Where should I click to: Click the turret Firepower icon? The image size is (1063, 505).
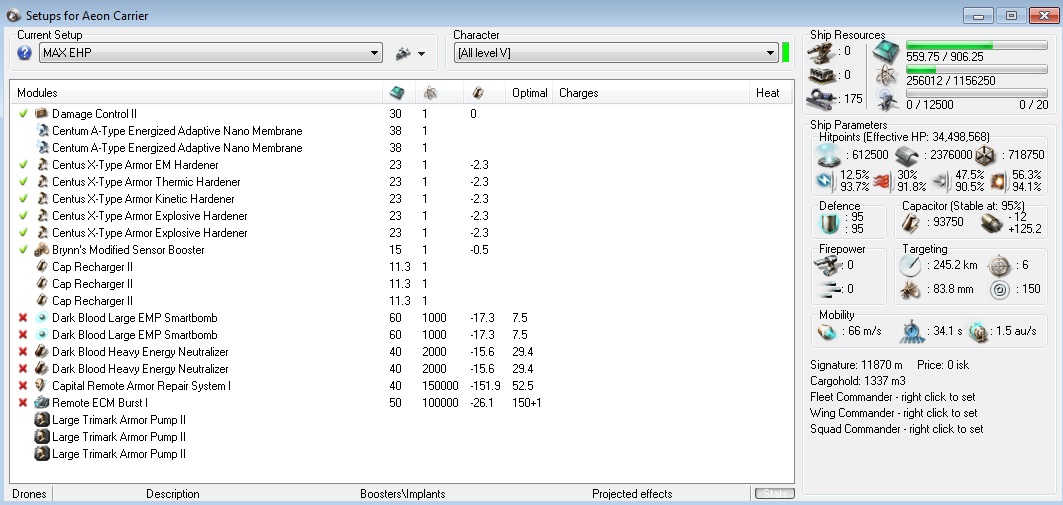coord(826,266)
